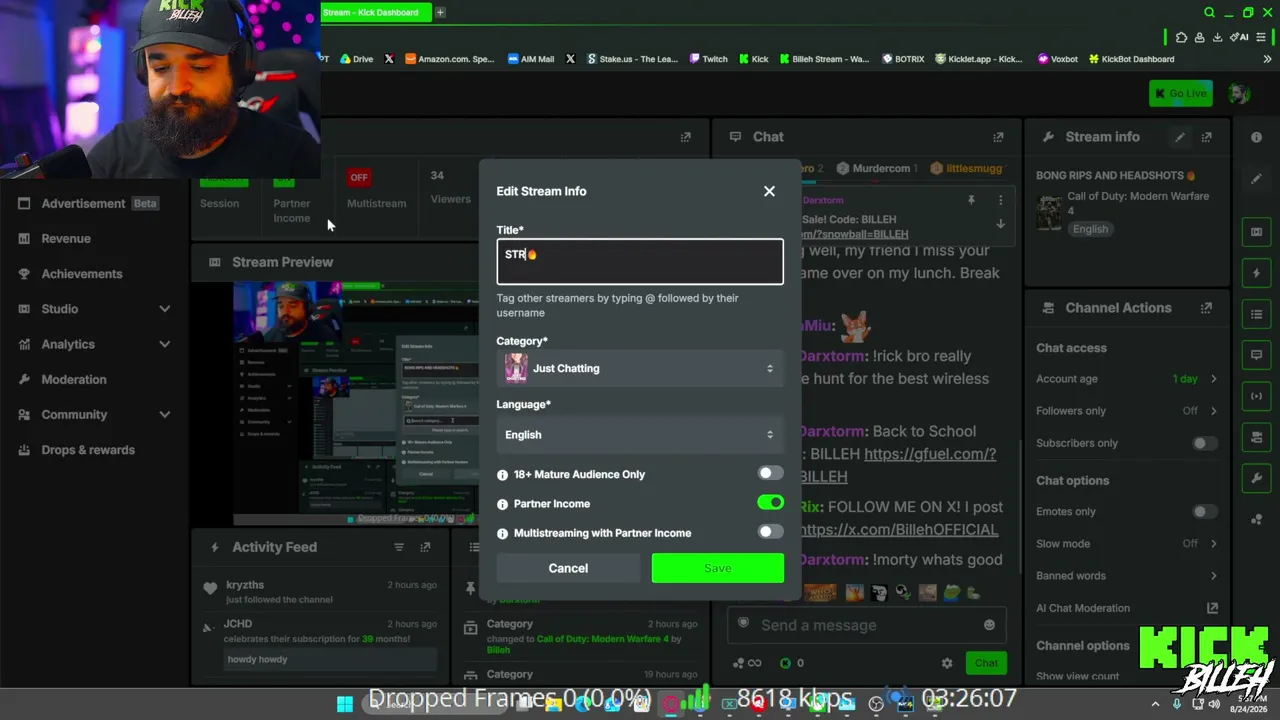This screenshot has height=720, width=1280.
Task: Open chat settings gear icon
Action: (947, 663)
